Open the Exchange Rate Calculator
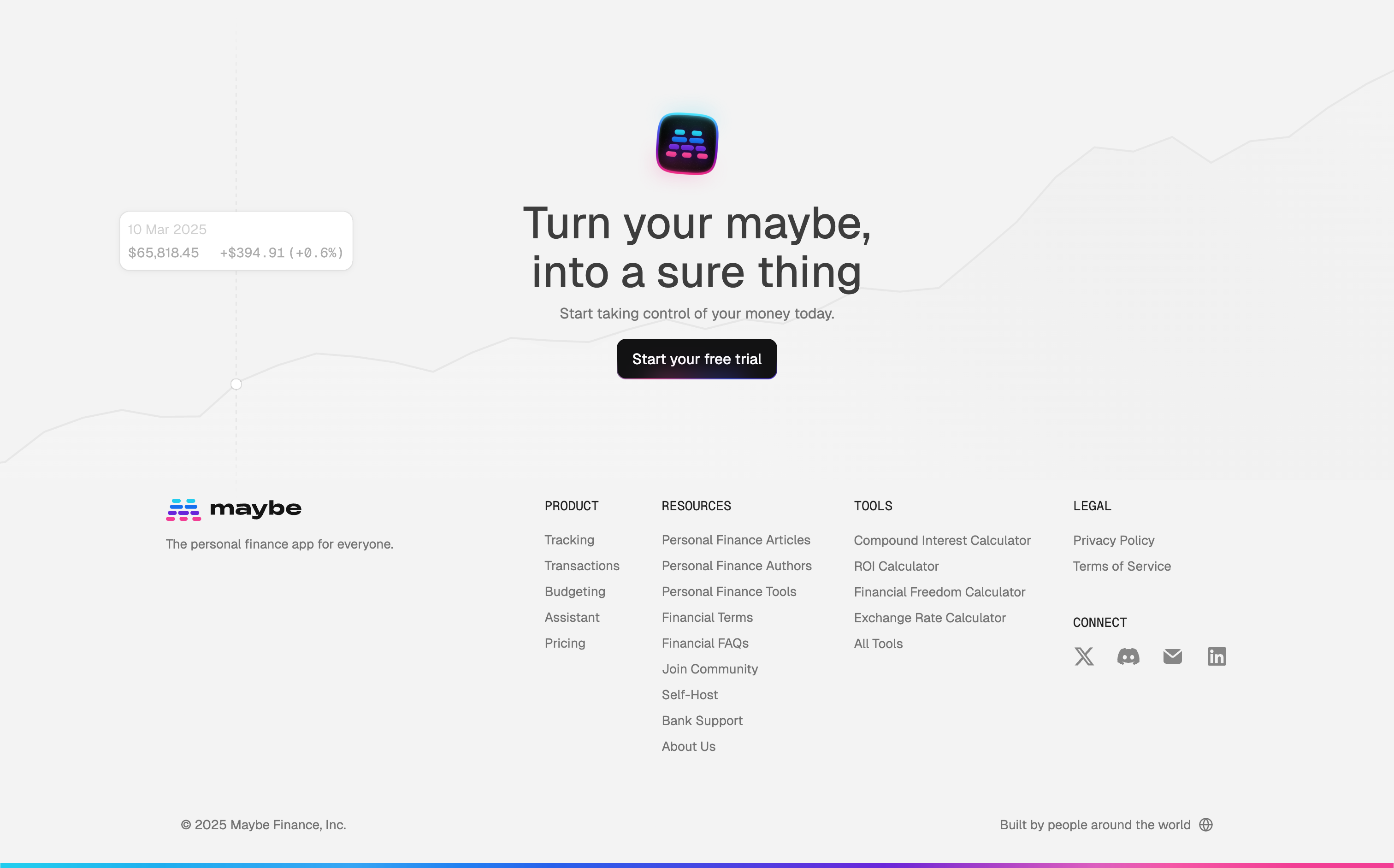 tap(929, 618)
